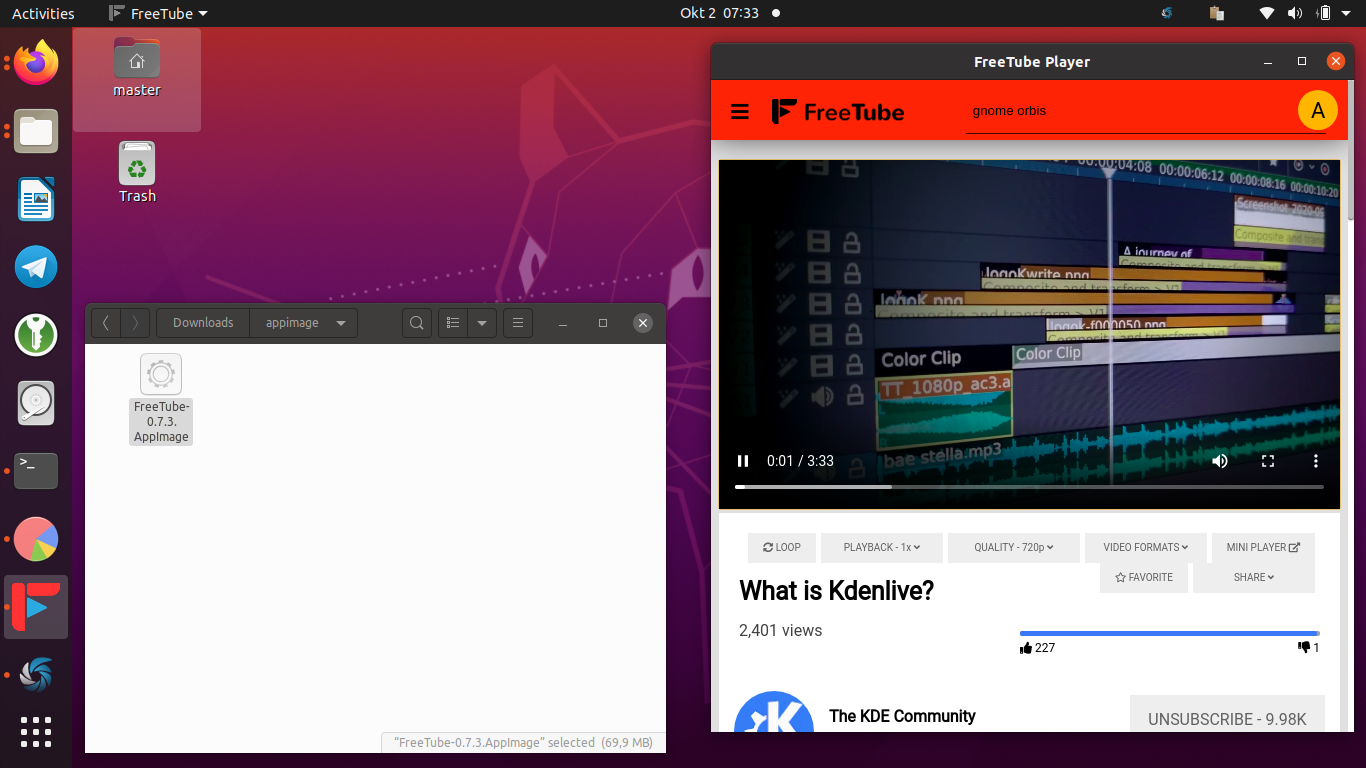Click the 2,401 views text
The width and height of the screenshot is (1366, 768).
coord(780,631)
